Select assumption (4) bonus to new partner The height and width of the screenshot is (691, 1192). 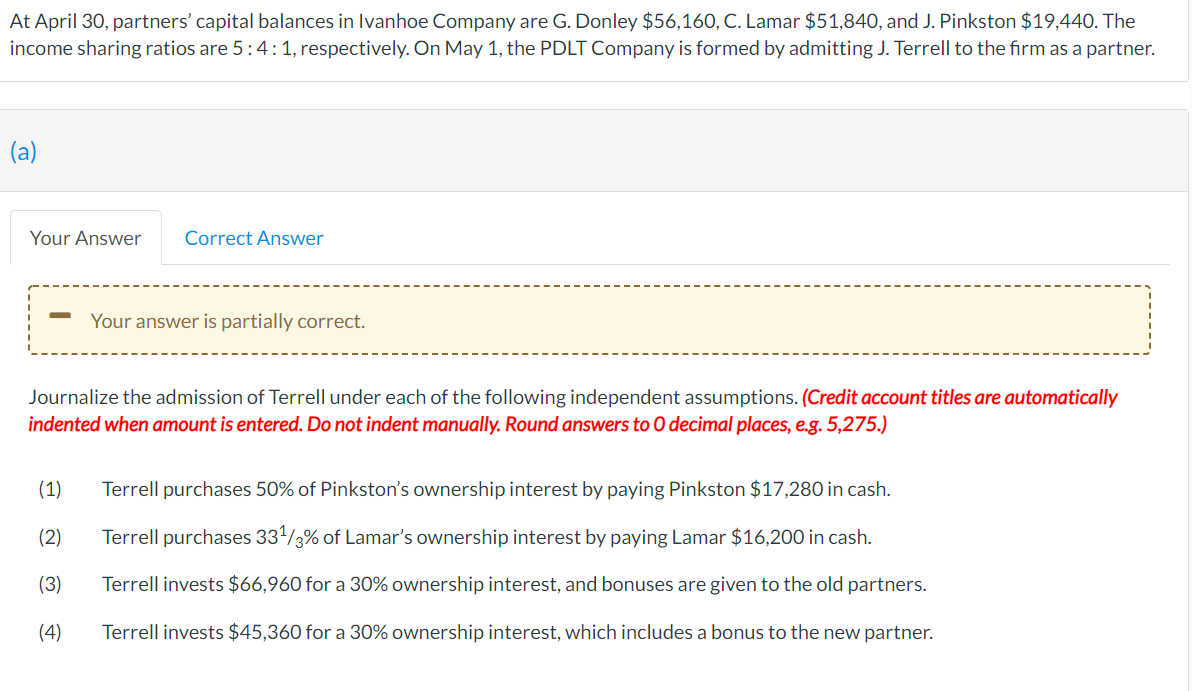(517, 631)
